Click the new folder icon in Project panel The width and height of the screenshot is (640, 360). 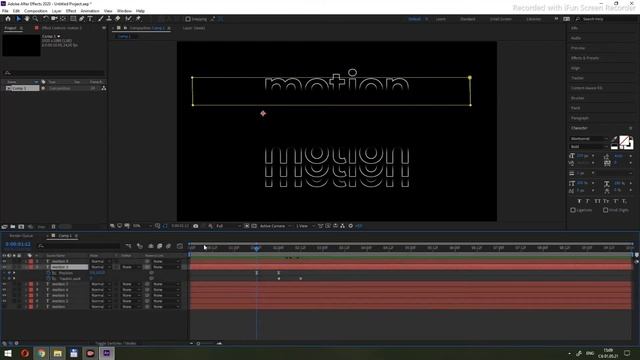pyautogui.click(x=13, y=227)
